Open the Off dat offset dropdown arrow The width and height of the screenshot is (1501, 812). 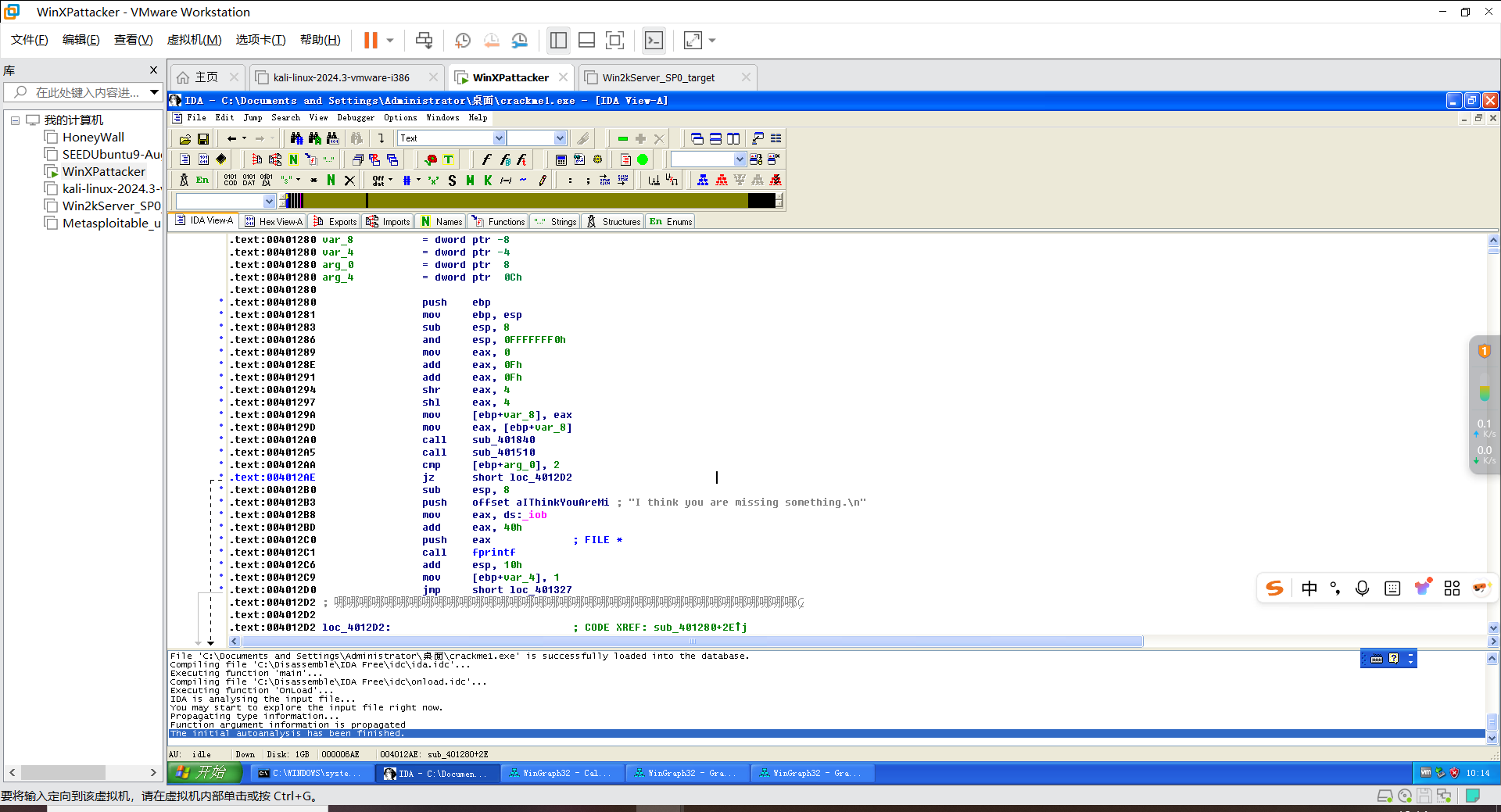(x=391, y=181)
